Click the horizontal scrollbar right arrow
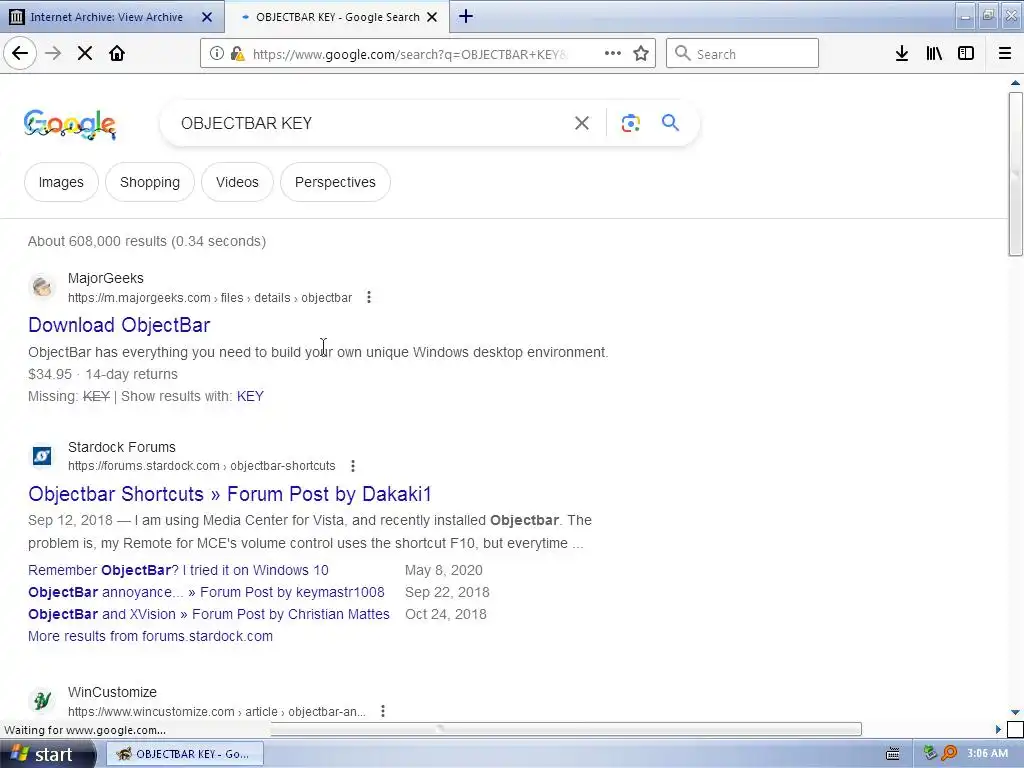Image resolution: width=1024 pixels, height=768 pixels. [998, 729]
